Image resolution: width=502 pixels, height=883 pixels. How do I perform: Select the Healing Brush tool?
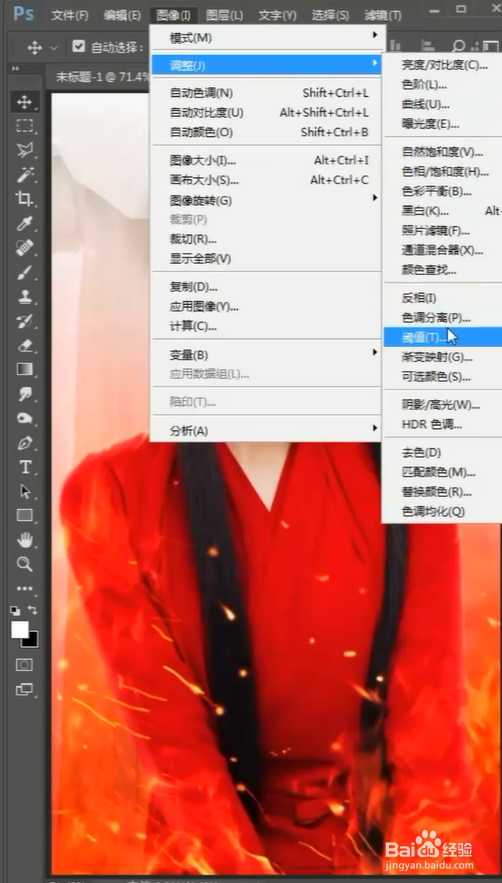(x=24, y=248)
